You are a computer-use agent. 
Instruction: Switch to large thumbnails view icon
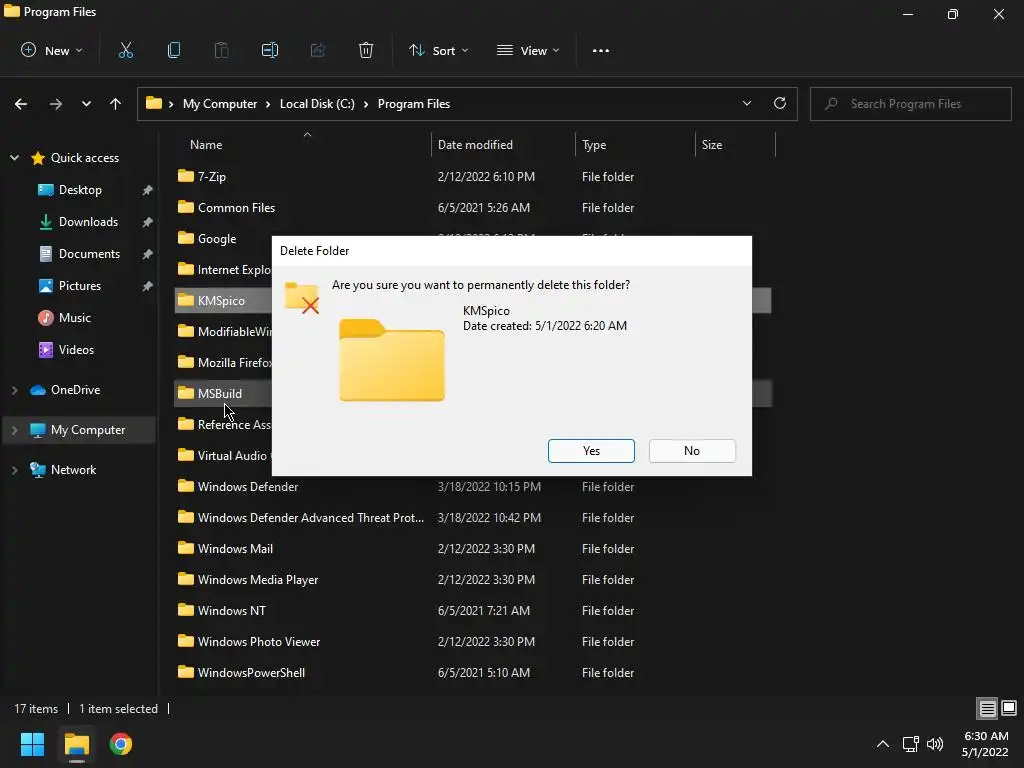1009,708
